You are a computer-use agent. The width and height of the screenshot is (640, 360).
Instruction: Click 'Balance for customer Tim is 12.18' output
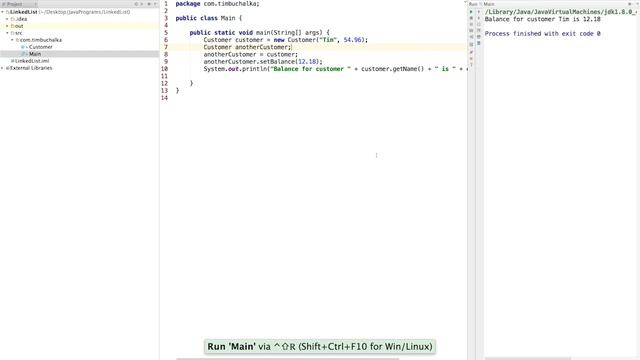542,19
